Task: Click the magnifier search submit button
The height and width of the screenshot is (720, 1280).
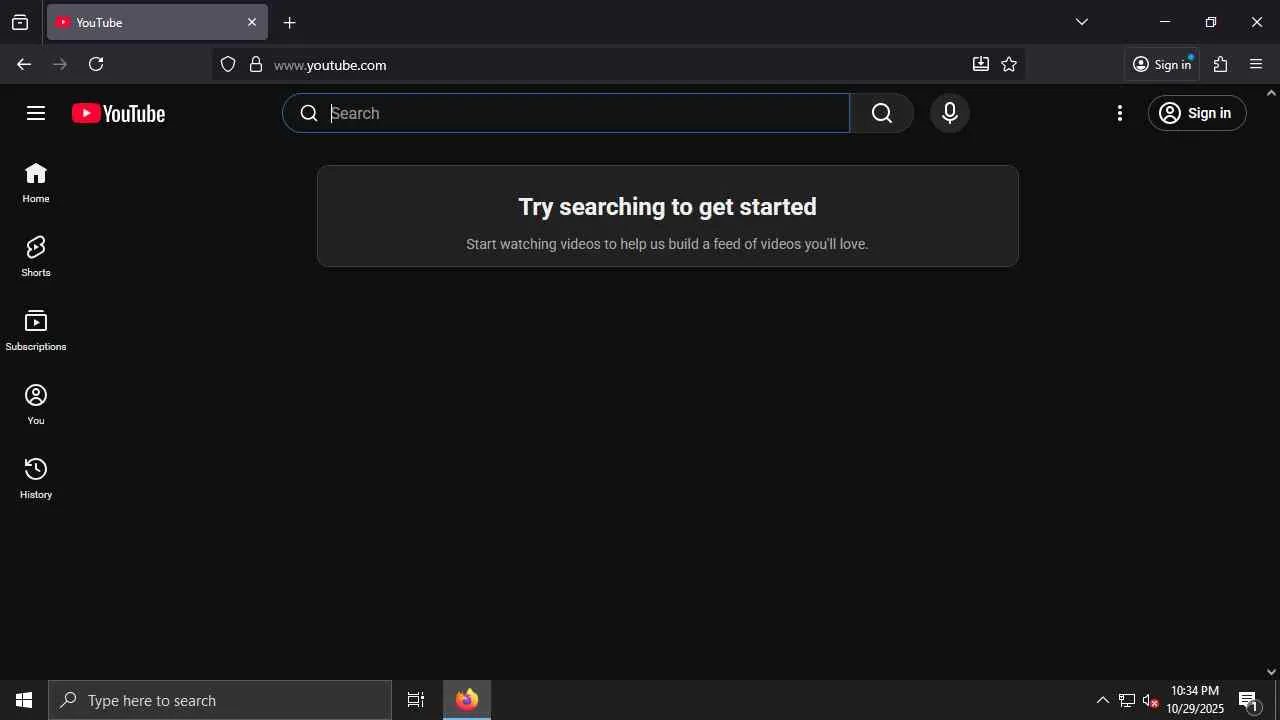Action: pos(882,113)
